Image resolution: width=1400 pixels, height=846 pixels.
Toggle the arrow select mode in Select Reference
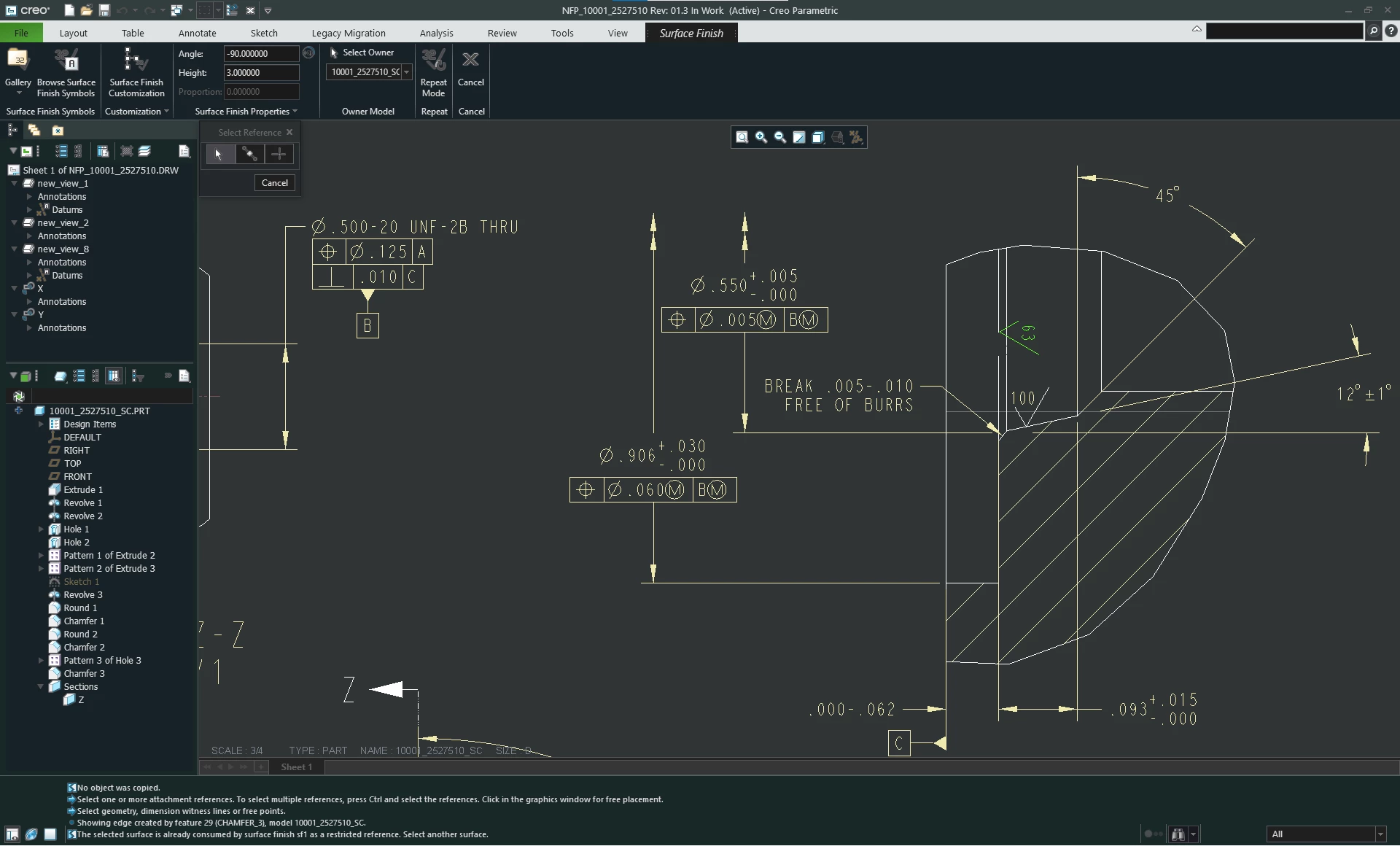(219, 154)
